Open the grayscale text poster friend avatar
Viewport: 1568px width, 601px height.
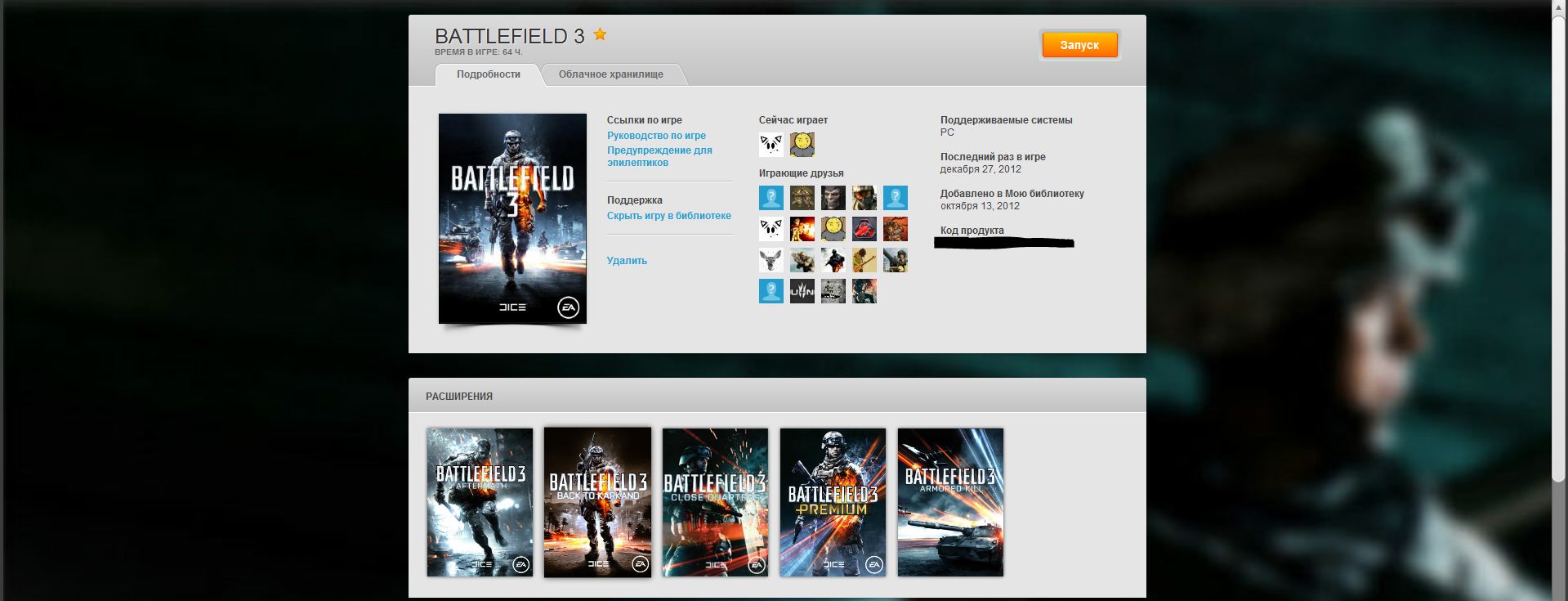pos(833,291)
